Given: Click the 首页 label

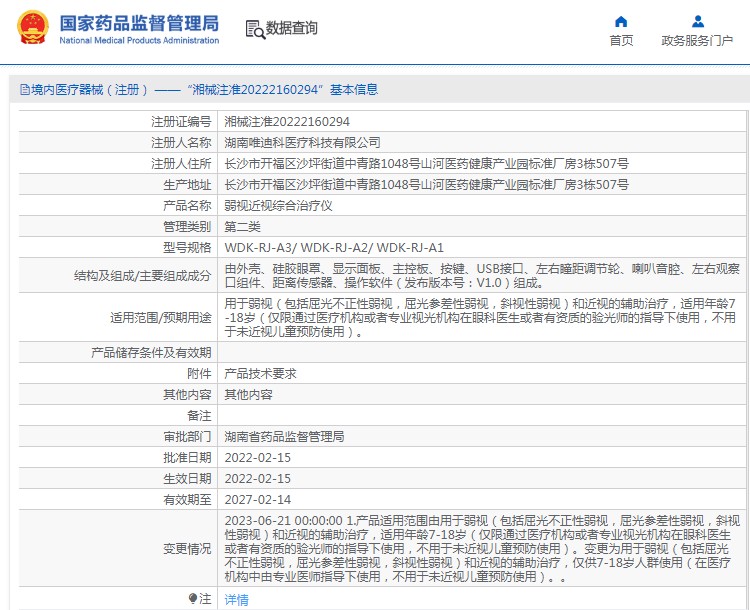Looking at the screenshot, I should coord(621,41).
